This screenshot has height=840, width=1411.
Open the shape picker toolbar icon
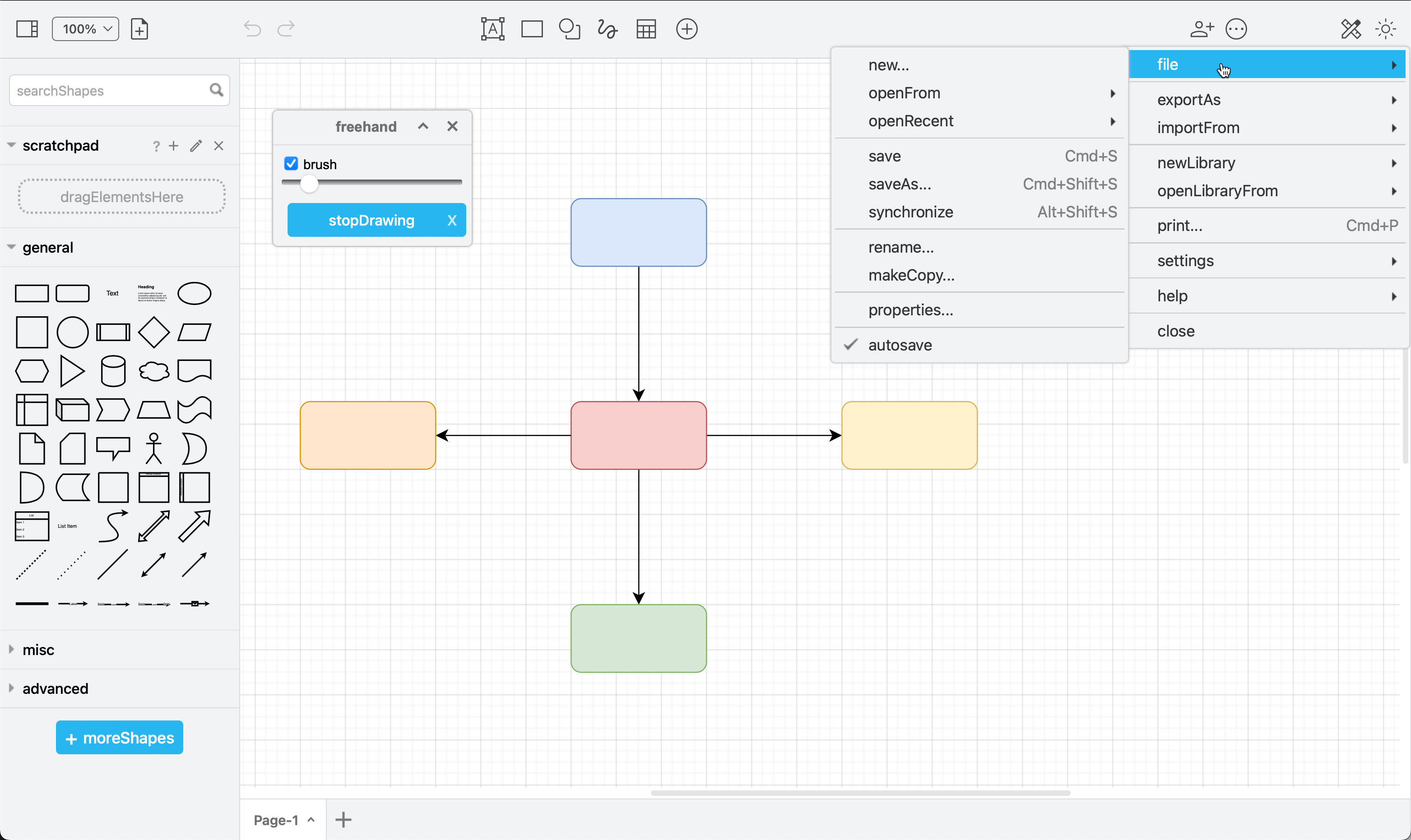[x=569, y=29]
